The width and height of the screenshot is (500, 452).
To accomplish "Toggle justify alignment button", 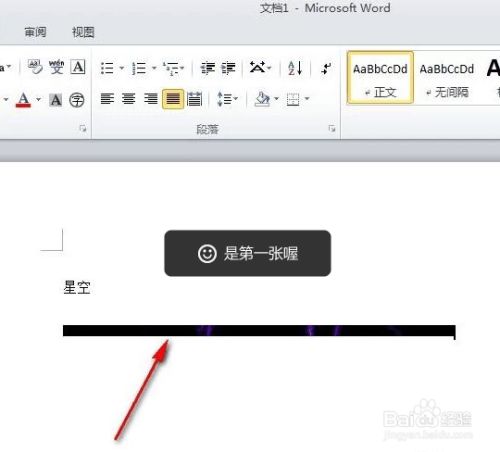I will click(x=173, y=99).
